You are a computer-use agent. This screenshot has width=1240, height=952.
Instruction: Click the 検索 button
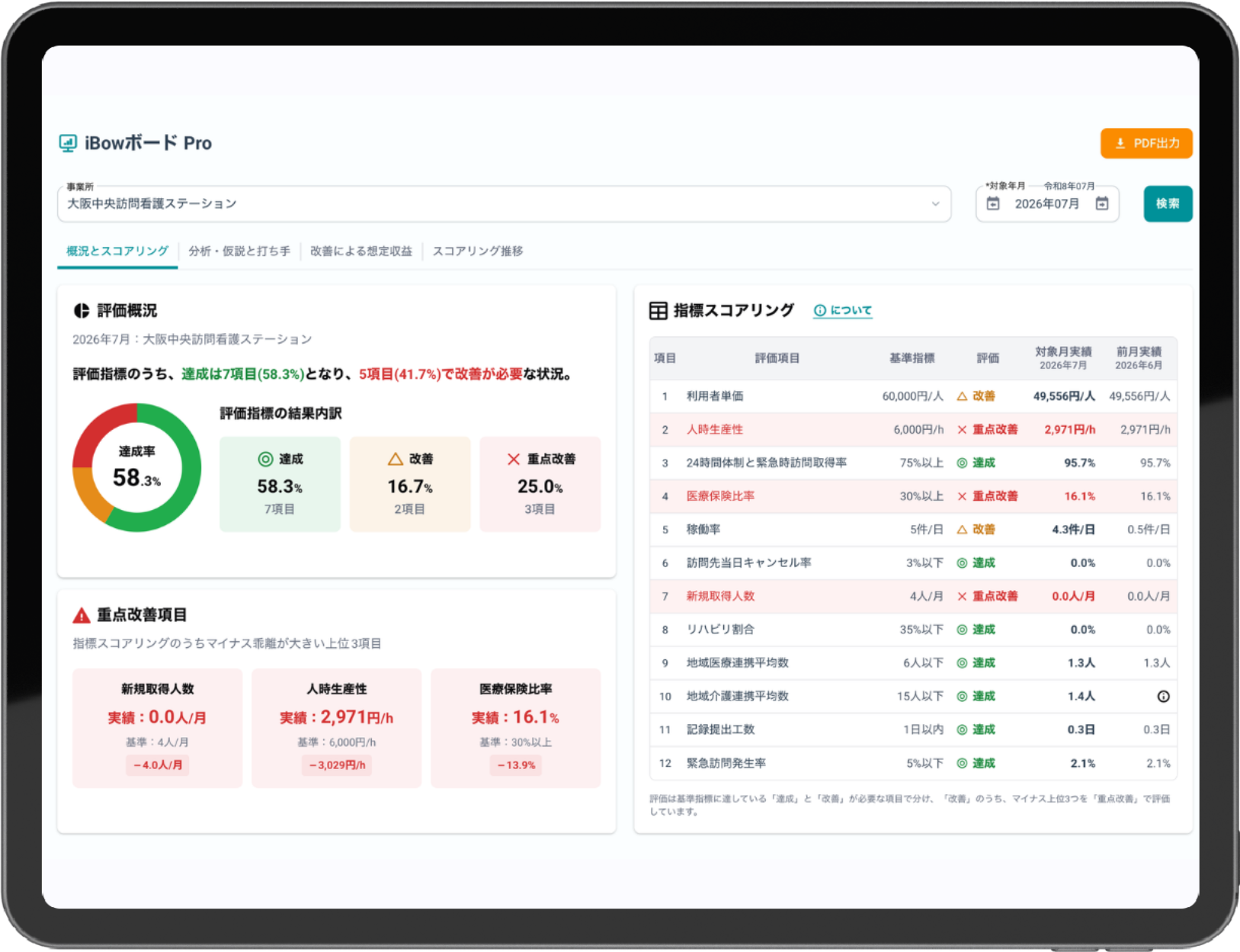pyautogui.click(x=1168, y=204)
